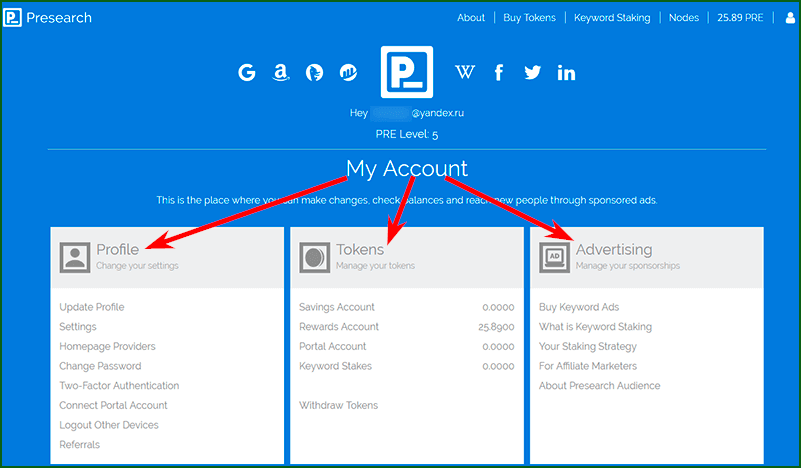Click the Advertising card heading
Image resolution: width=801 pixels, height=468 pixels.
coord(614,250)
